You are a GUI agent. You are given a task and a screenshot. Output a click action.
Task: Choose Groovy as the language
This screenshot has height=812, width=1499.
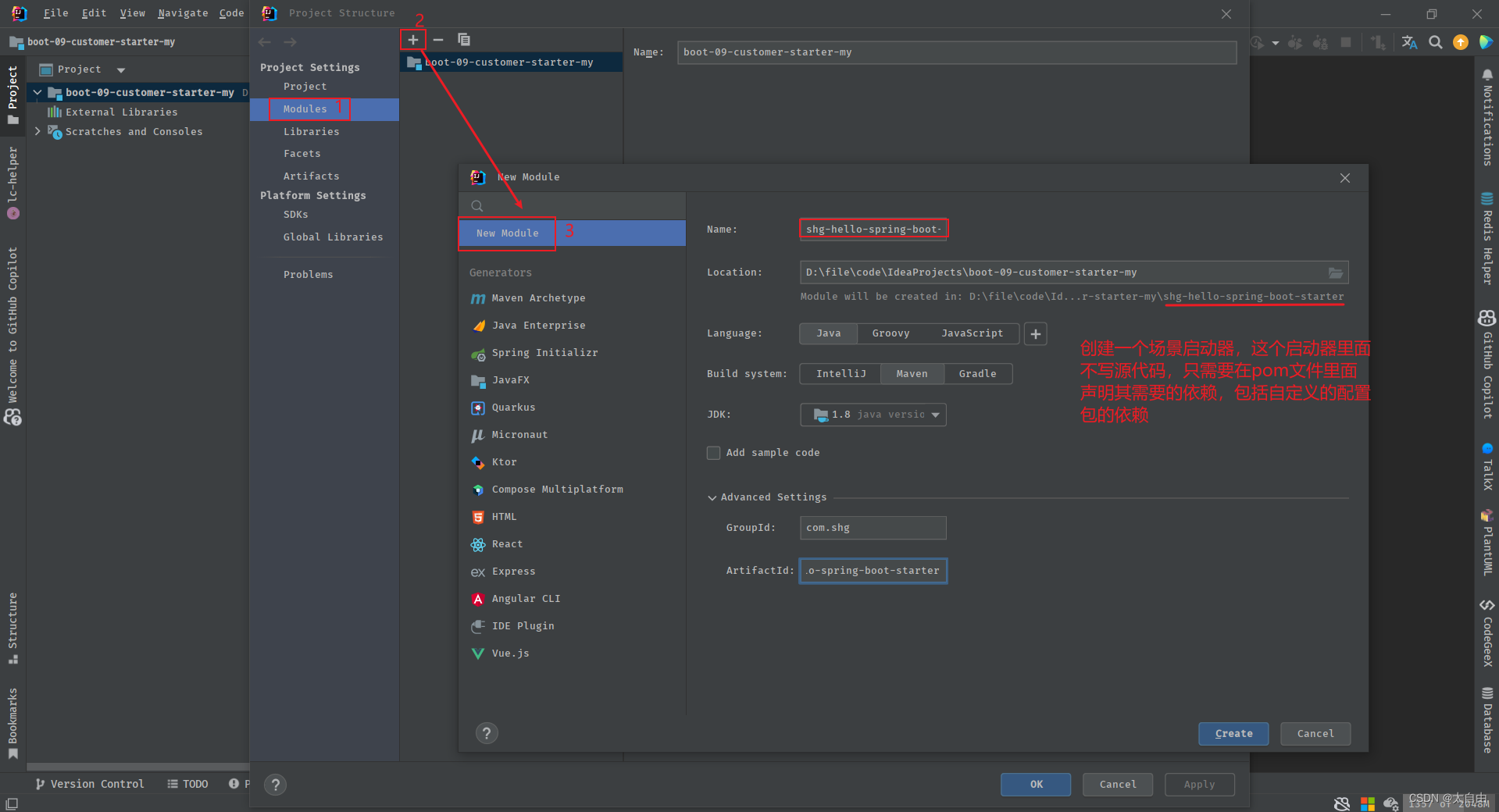[x=890, y=333]
